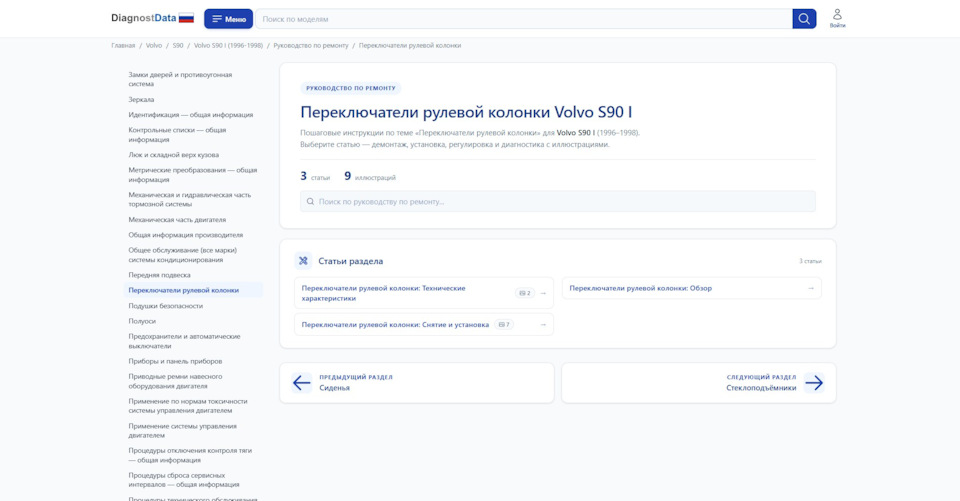Open Volvo S90 I (1996-1998) breadcrumb

point(228,45)
